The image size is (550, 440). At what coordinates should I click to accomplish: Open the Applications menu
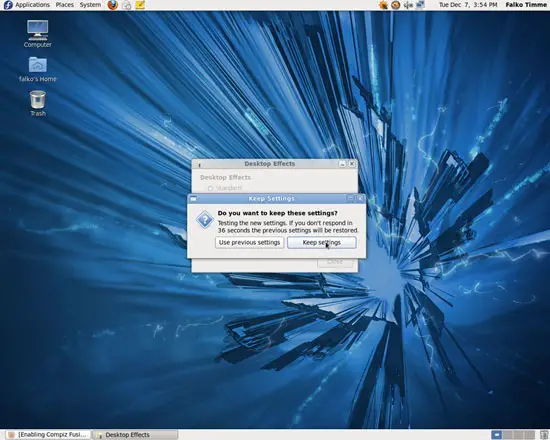32,5
